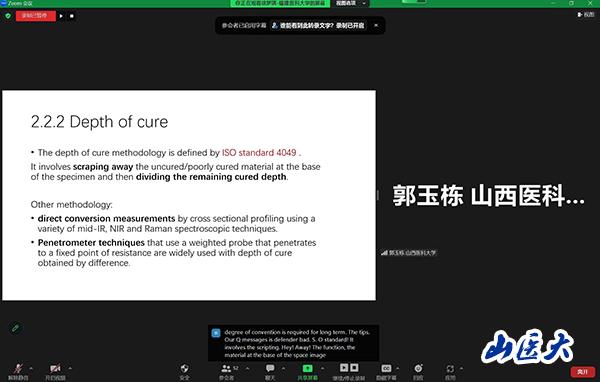Open the Chat panel
The width and height of the screenshot is (600, 382).
[x=270, y=371]
